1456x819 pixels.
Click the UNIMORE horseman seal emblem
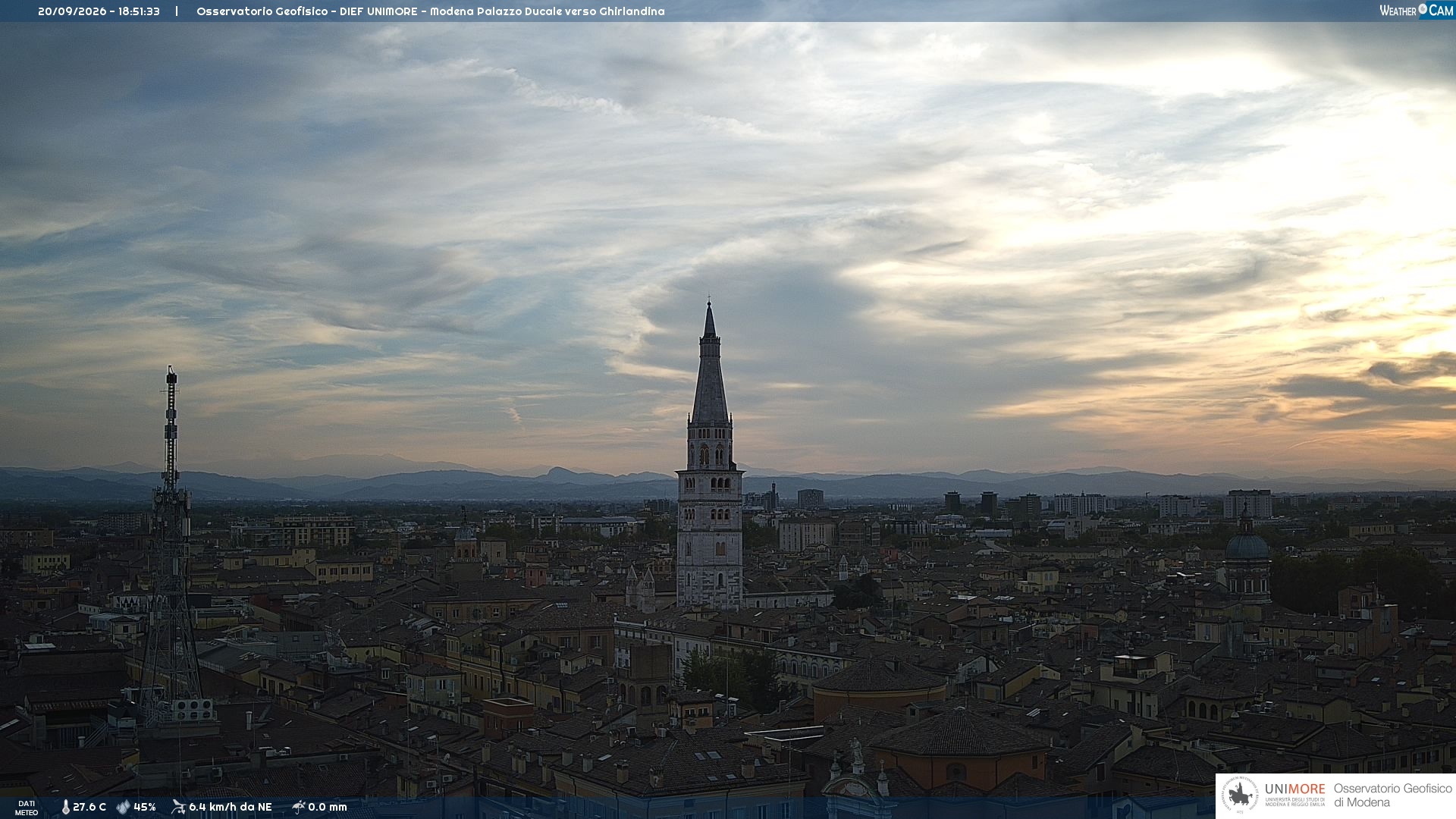[1240, 795]
